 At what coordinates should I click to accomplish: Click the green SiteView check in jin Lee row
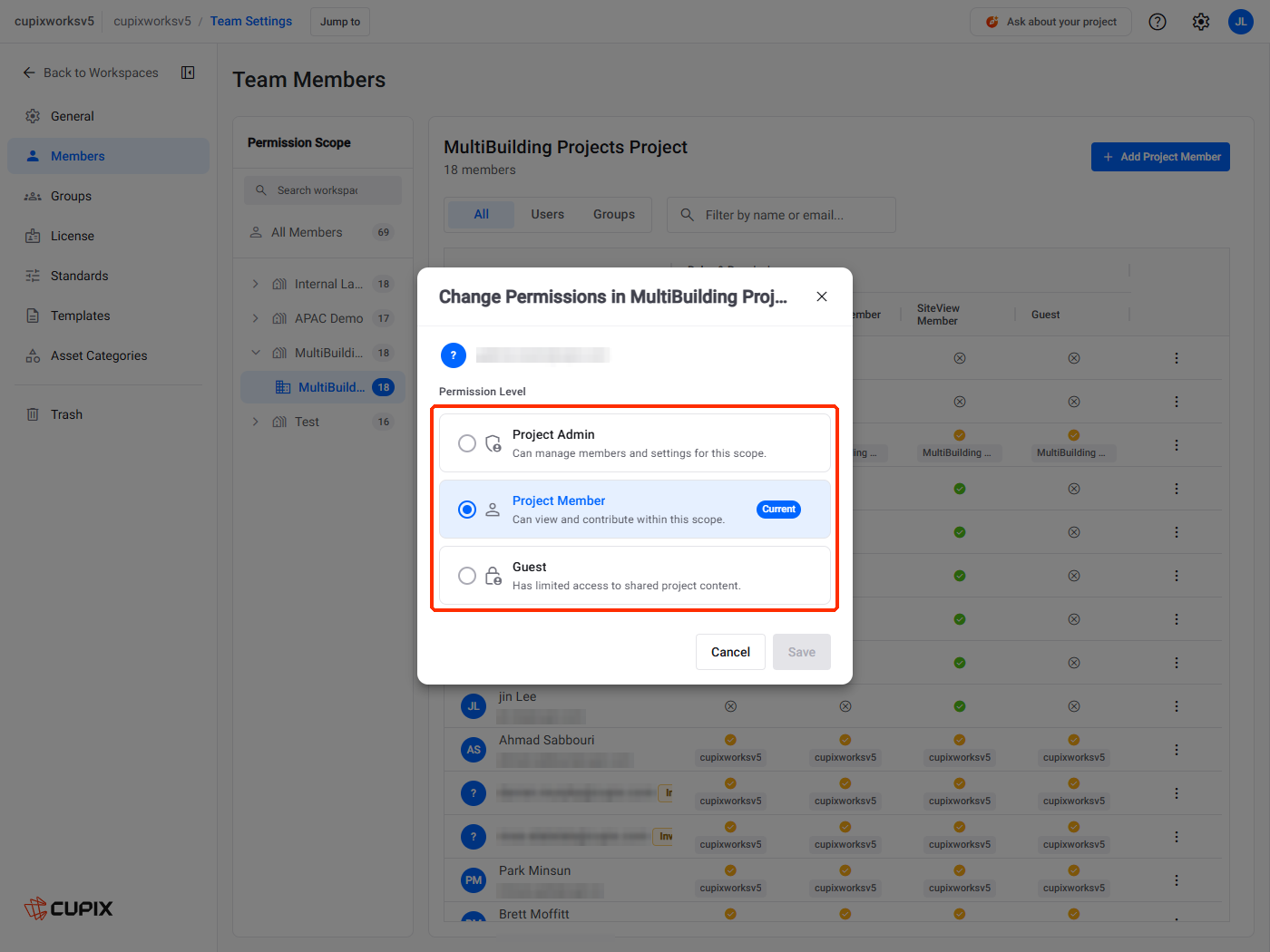point(960,706)
